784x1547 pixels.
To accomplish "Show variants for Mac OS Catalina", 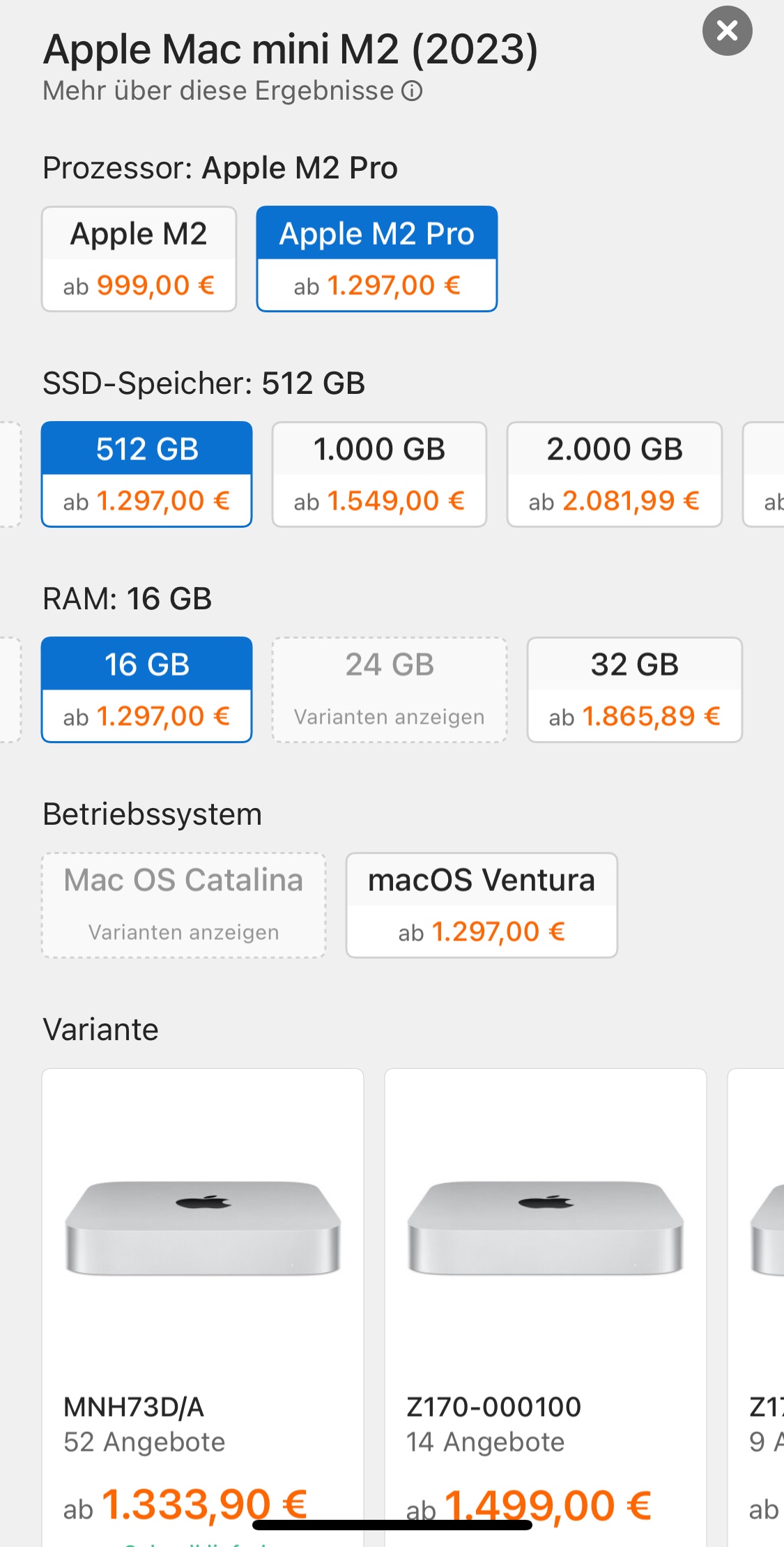I will 184,905.
